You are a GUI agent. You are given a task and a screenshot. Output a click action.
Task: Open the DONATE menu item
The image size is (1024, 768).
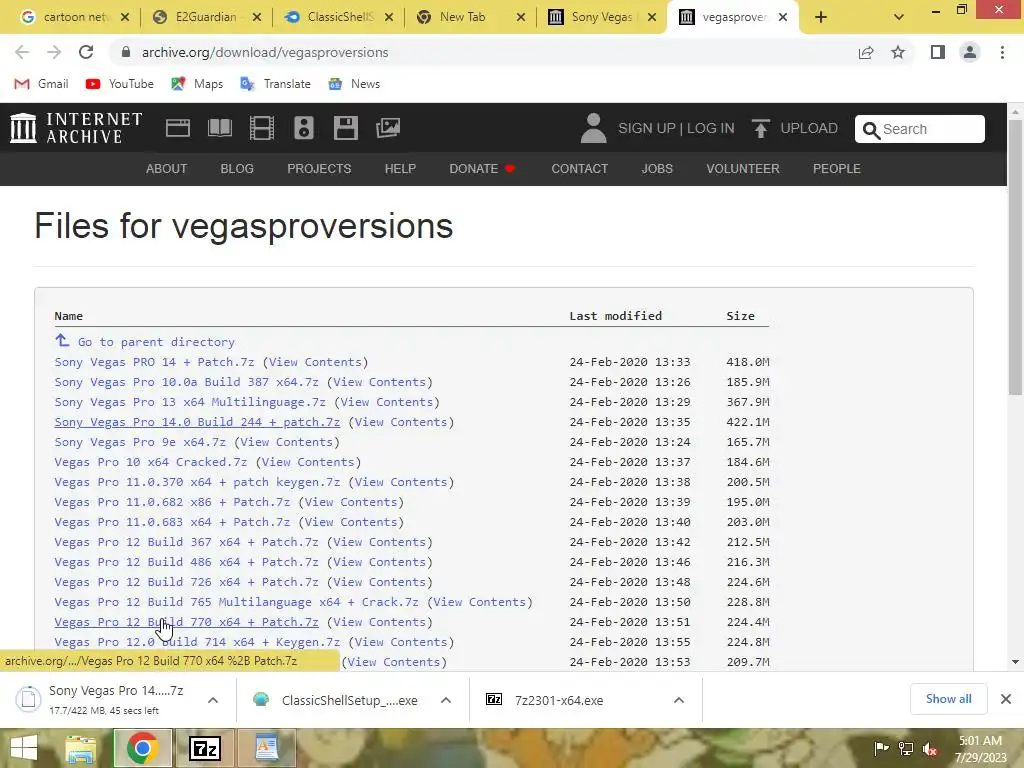[x=482, y=168]
